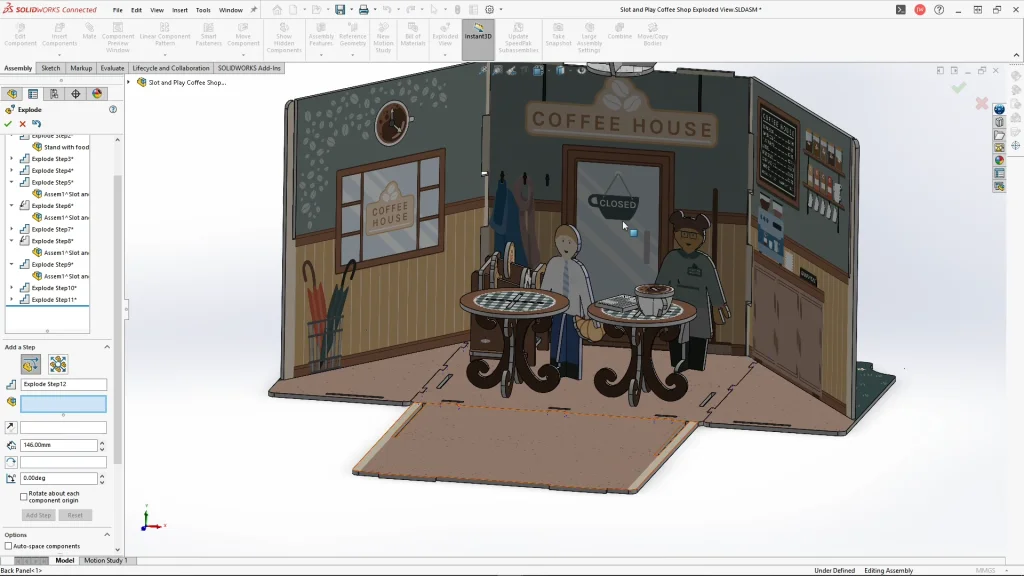
Task: Check the Auto-space components option
Action: [x=9, y=546]
